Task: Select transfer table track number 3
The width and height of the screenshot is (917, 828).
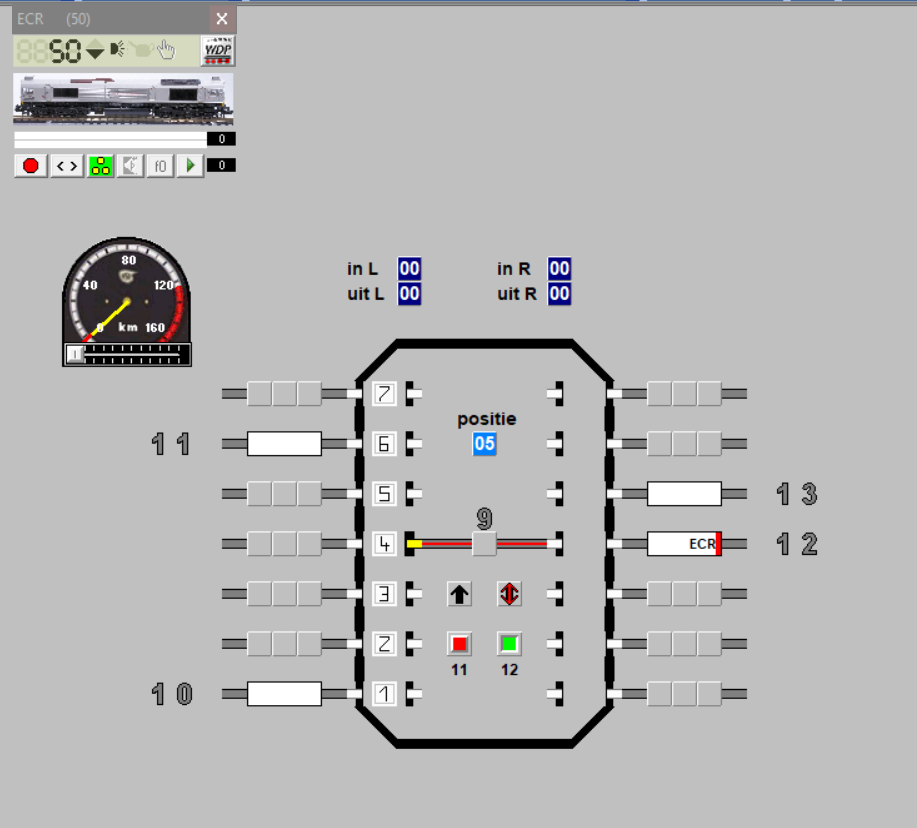Action: pyautogui.click(x=384, y=594)
